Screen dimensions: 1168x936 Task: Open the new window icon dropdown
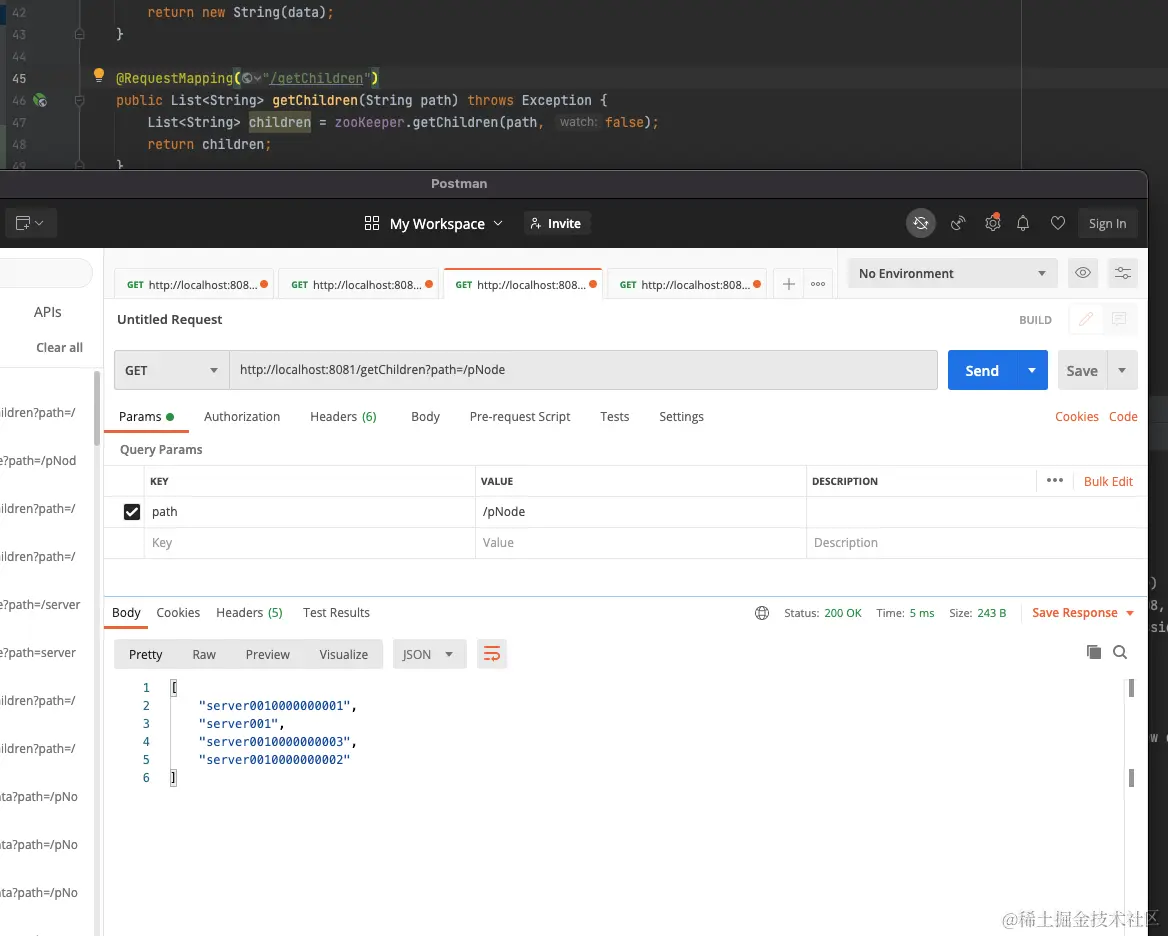pos(30,223)
